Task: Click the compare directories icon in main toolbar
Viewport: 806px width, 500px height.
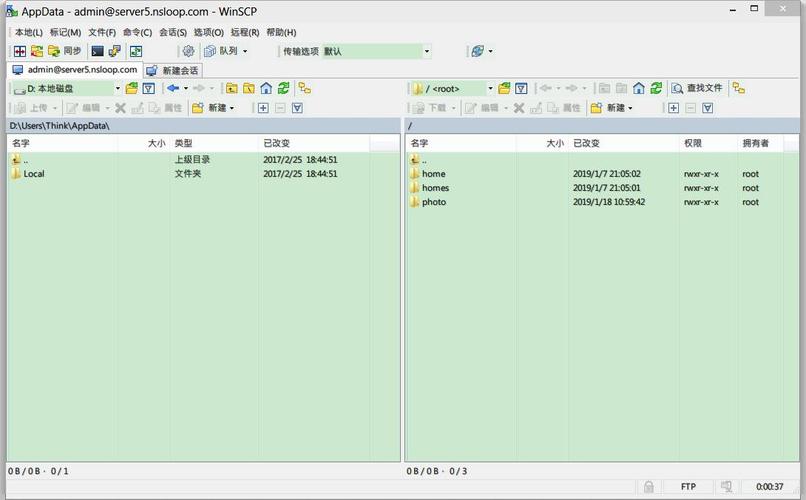Action: [x=20, y=51]
